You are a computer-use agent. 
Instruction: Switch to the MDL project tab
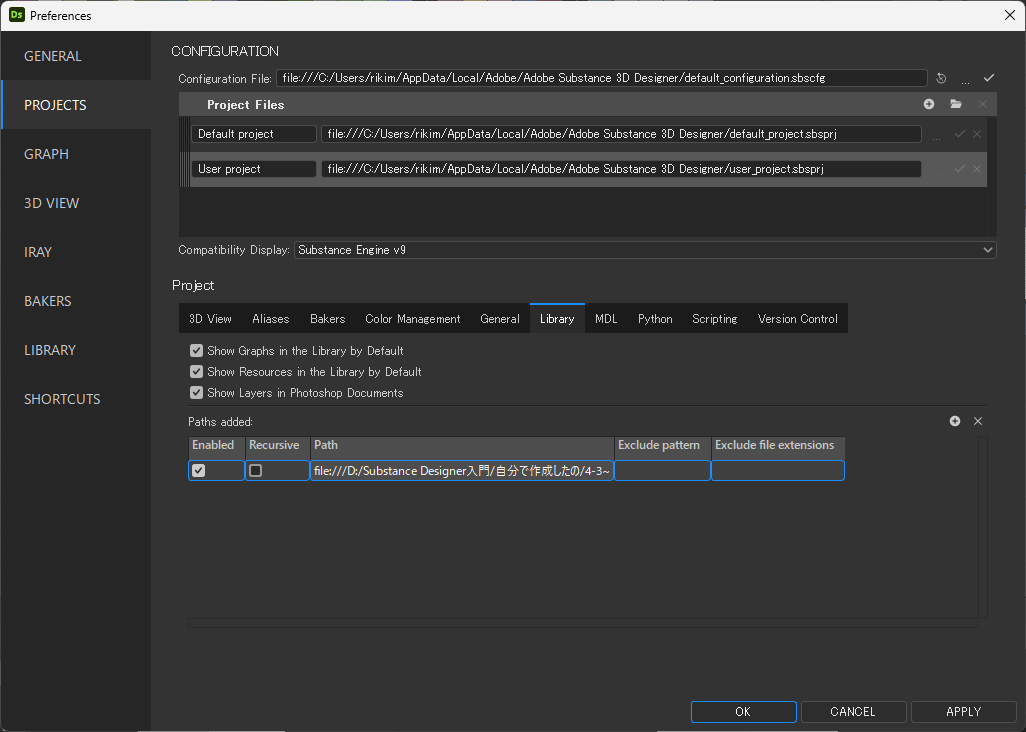pos(606,319)
